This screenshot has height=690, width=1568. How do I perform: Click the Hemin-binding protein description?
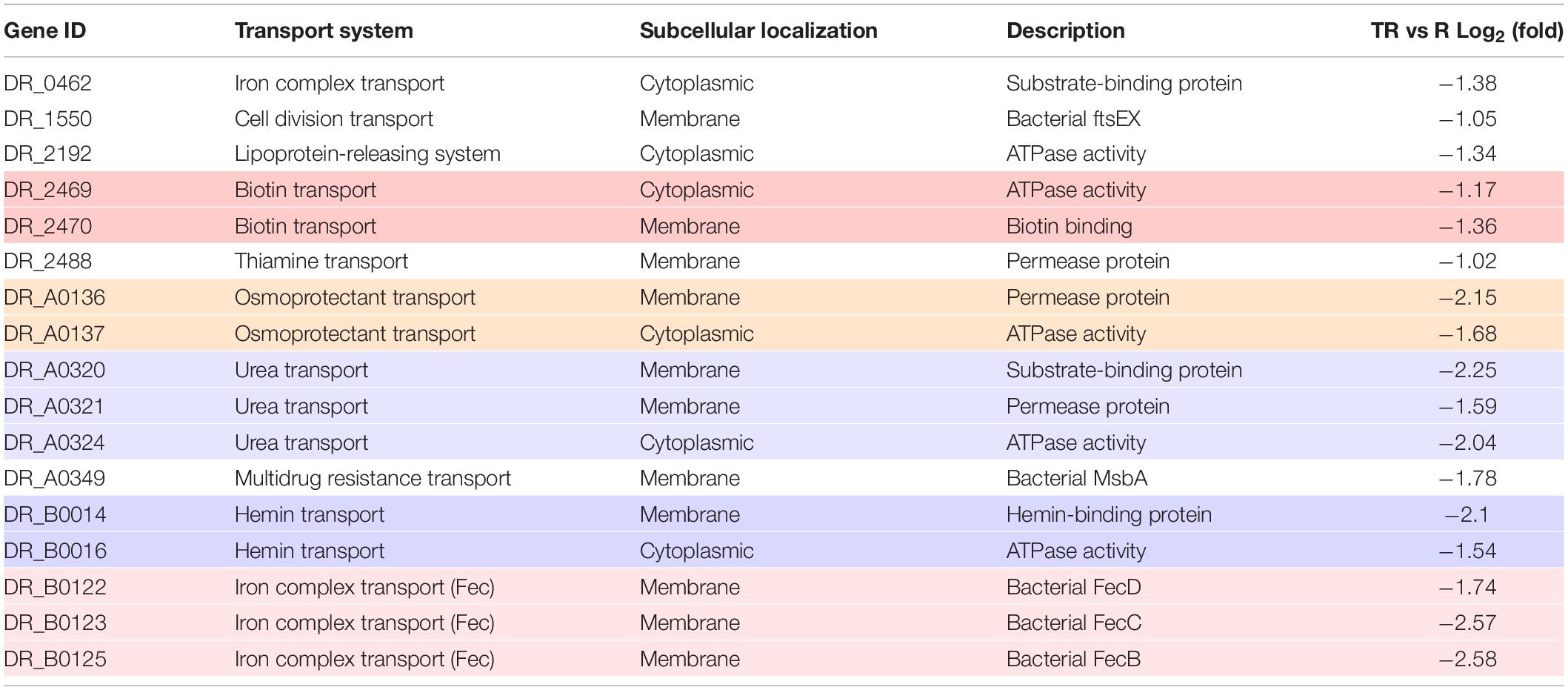click(x=1109, y=514)
